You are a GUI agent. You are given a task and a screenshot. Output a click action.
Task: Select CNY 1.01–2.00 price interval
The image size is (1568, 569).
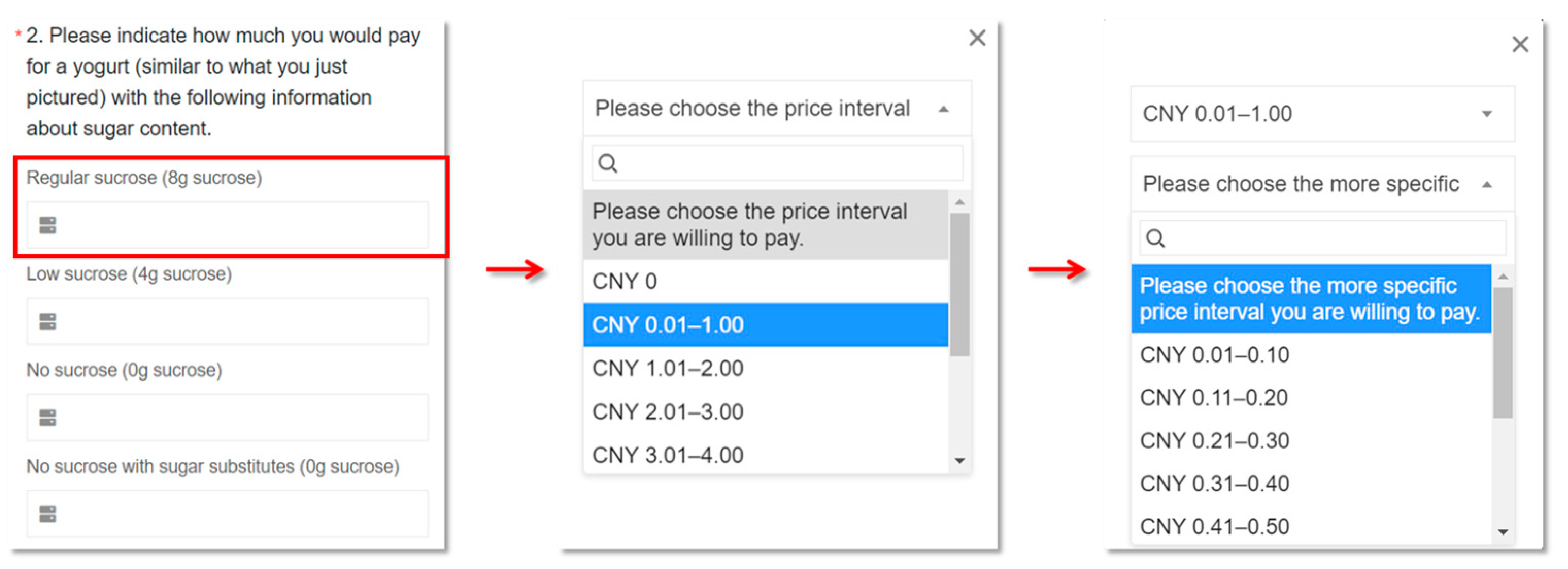tap(668, 368)
